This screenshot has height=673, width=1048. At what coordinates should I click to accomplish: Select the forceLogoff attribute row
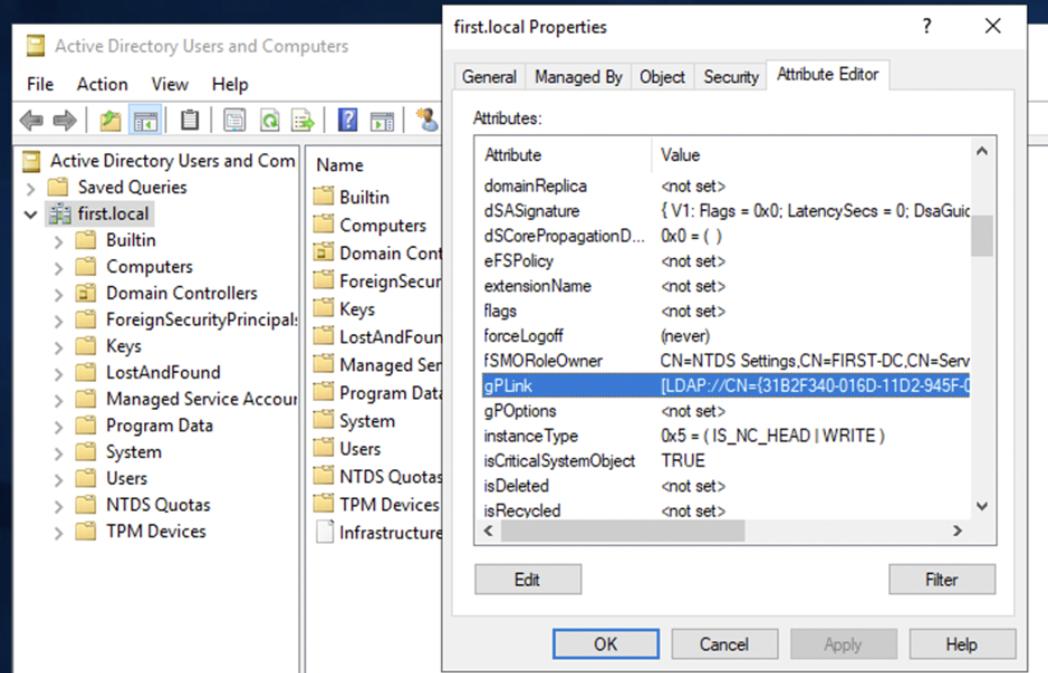coord(726,336)
